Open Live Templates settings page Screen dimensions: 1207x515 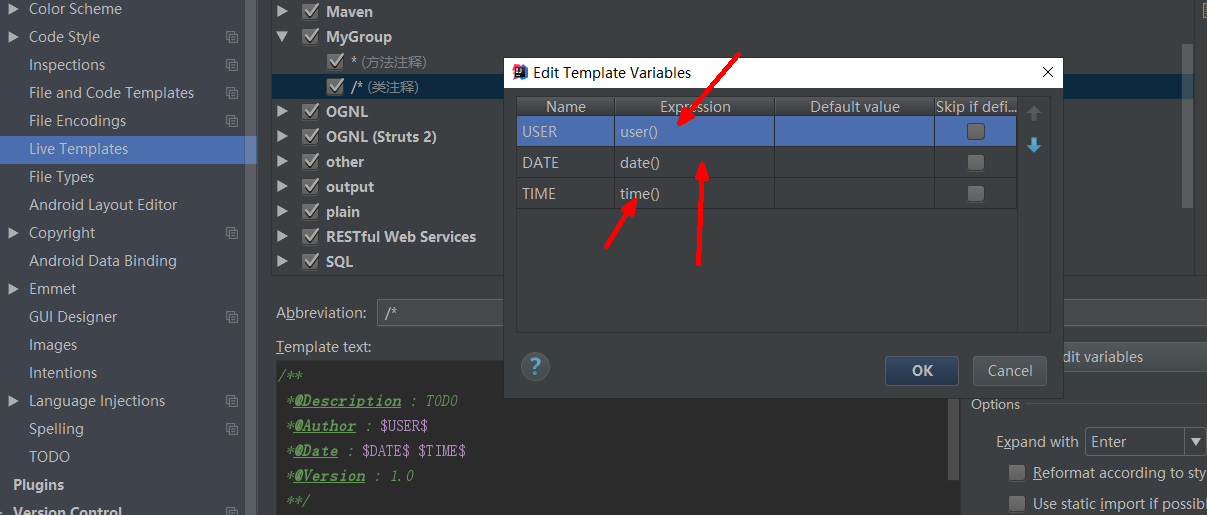click(79, 149)
